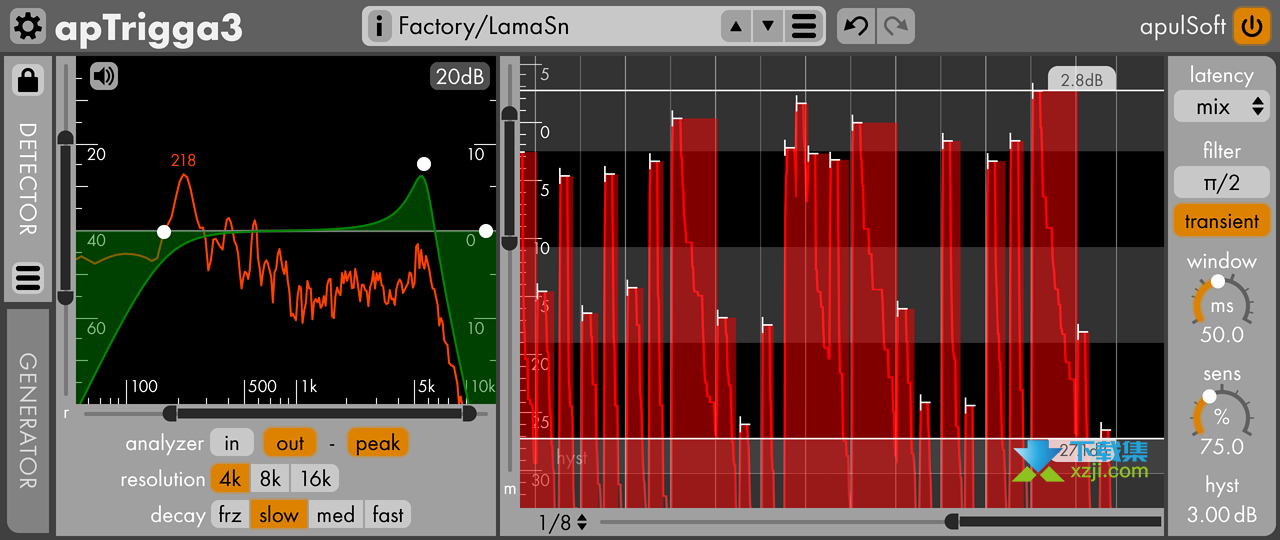1280x540 pixels.
Task: Click the apTrigga3 title
Action: [149, 28]
